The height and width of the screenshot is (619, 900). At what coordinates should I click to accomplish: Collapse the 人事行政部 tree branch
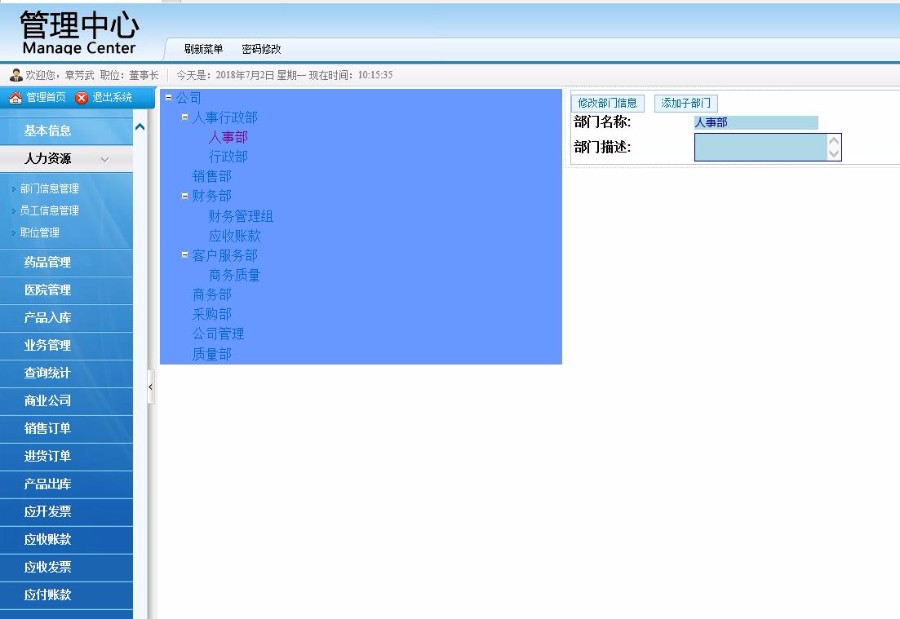pos(185,118)
